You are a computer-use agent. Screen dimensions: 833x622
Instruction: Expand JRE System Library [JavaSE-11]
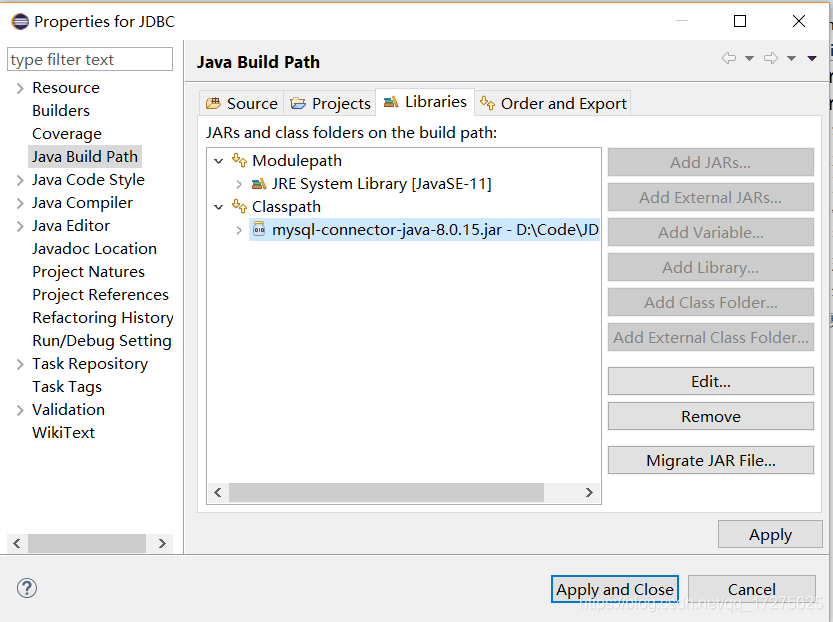239,184
